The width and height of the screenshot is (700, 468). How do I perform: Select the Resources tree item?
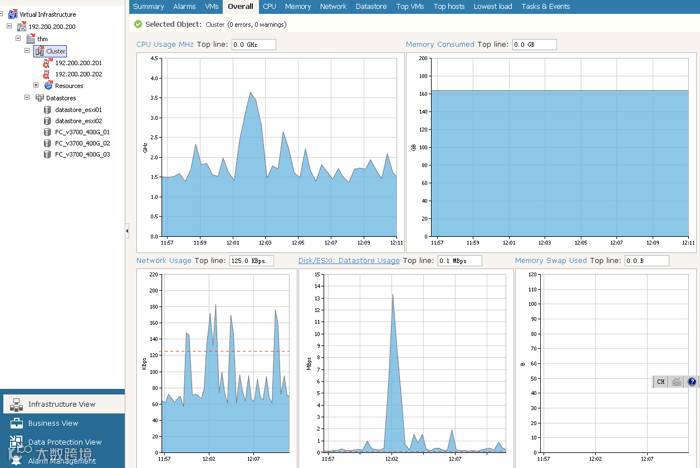point(69,85)
